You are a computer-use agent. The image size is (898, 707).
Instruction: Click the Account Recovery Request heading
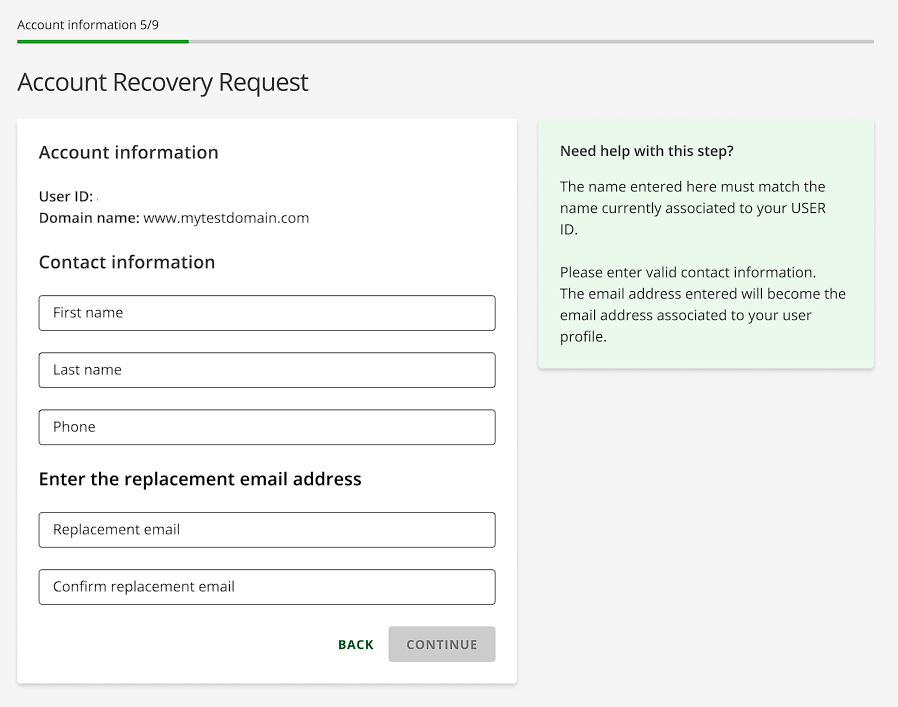coord(163,83)
